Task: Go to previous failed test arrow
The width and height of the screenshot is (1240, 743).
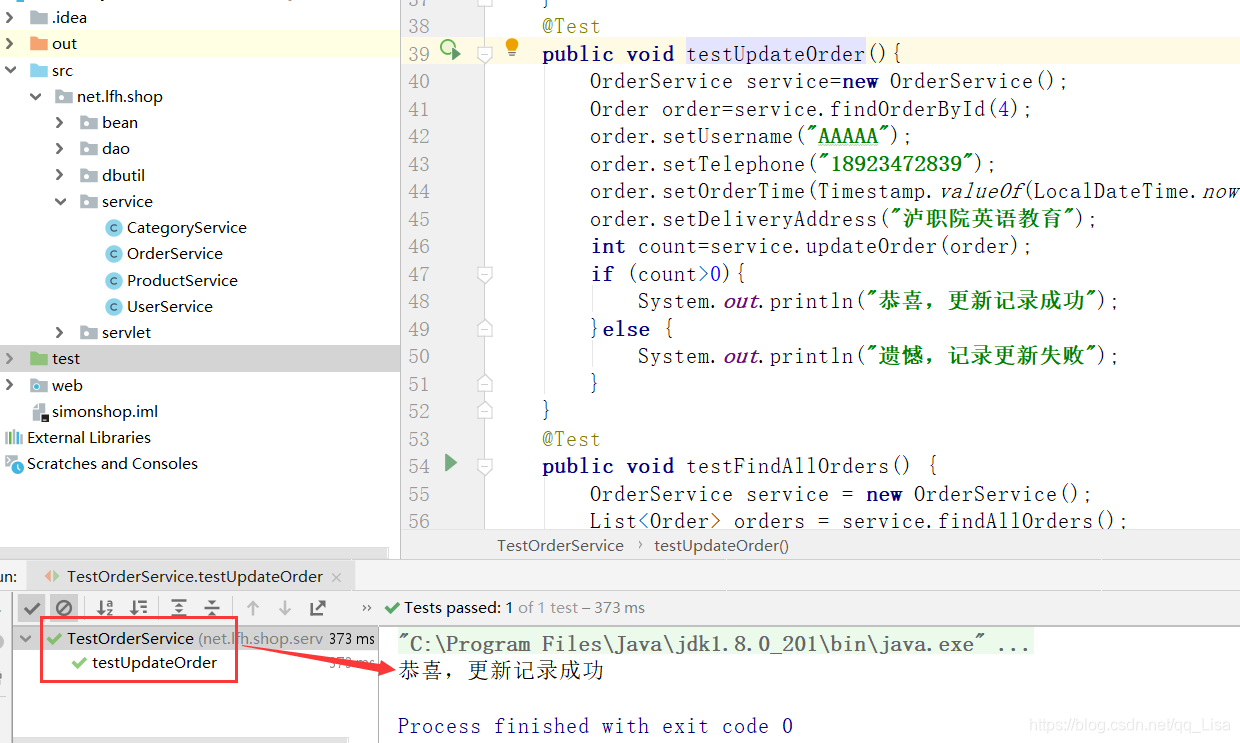Action: click(x=253, y=607)
